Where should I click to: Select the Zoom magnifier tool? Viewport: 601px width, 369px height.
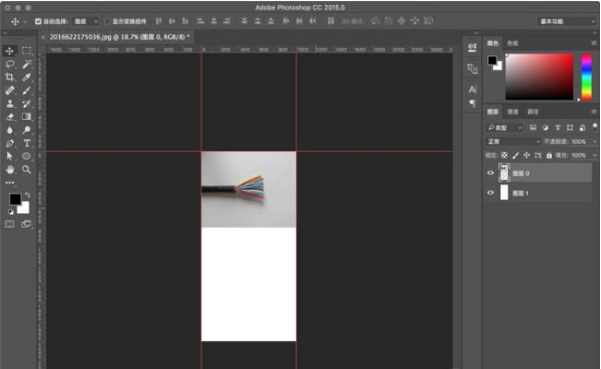(x=26, y=169)
